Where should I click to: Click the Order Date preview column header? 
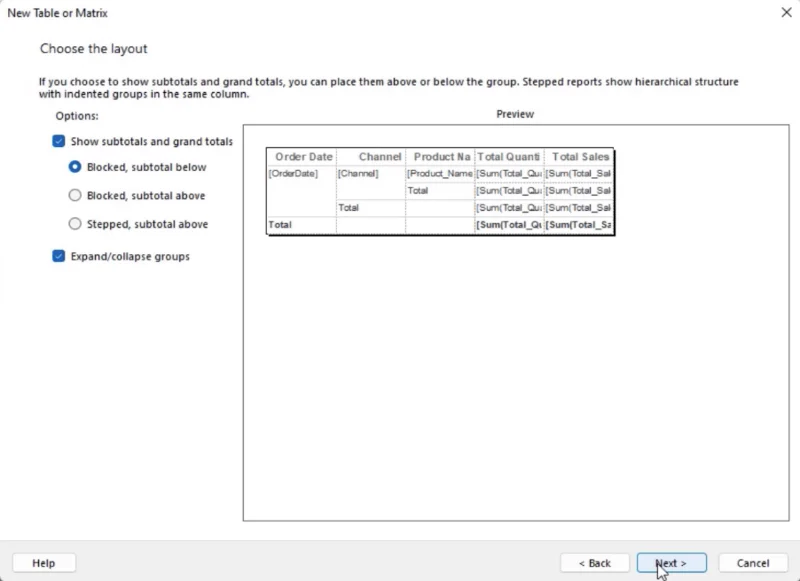tap(302, 157)
